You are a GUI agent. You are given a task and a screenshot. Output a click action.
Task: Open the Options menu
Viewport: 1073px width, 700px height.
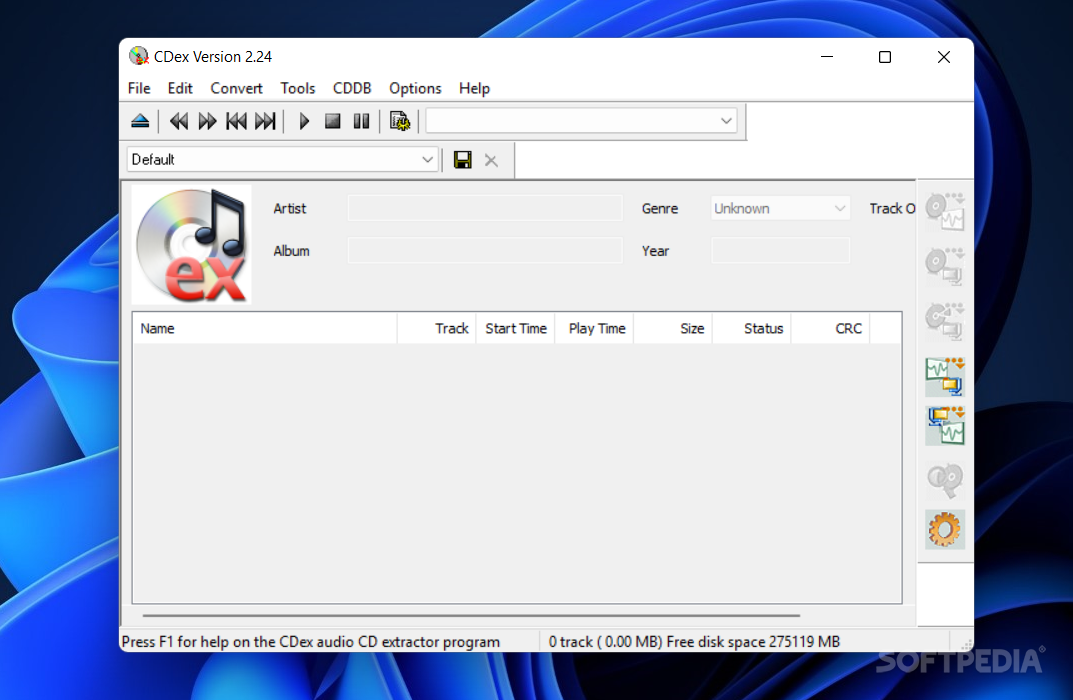pyautogui.click(x=415, y=88)
